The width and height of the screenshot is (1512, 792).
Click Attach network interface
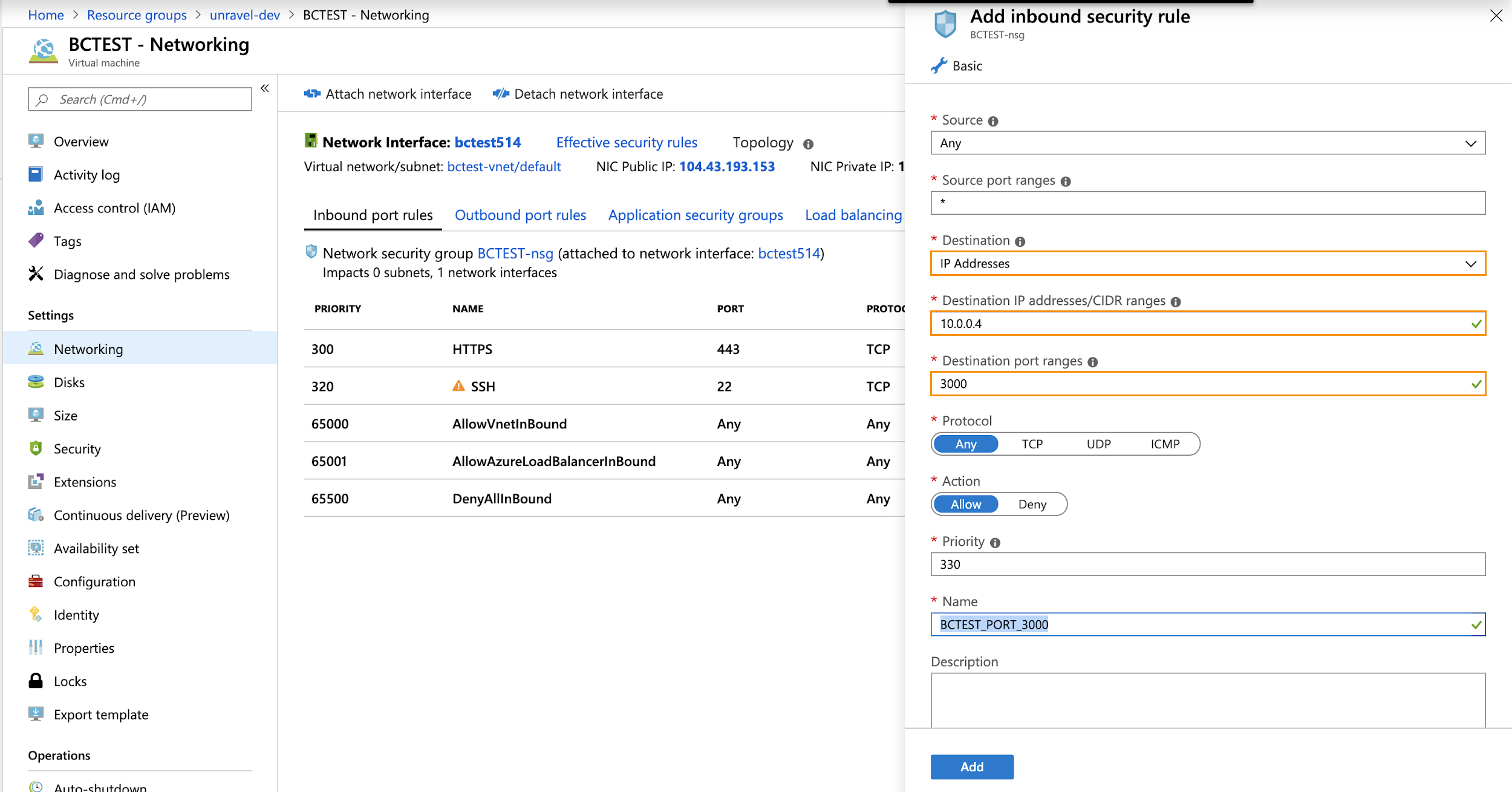388,94
